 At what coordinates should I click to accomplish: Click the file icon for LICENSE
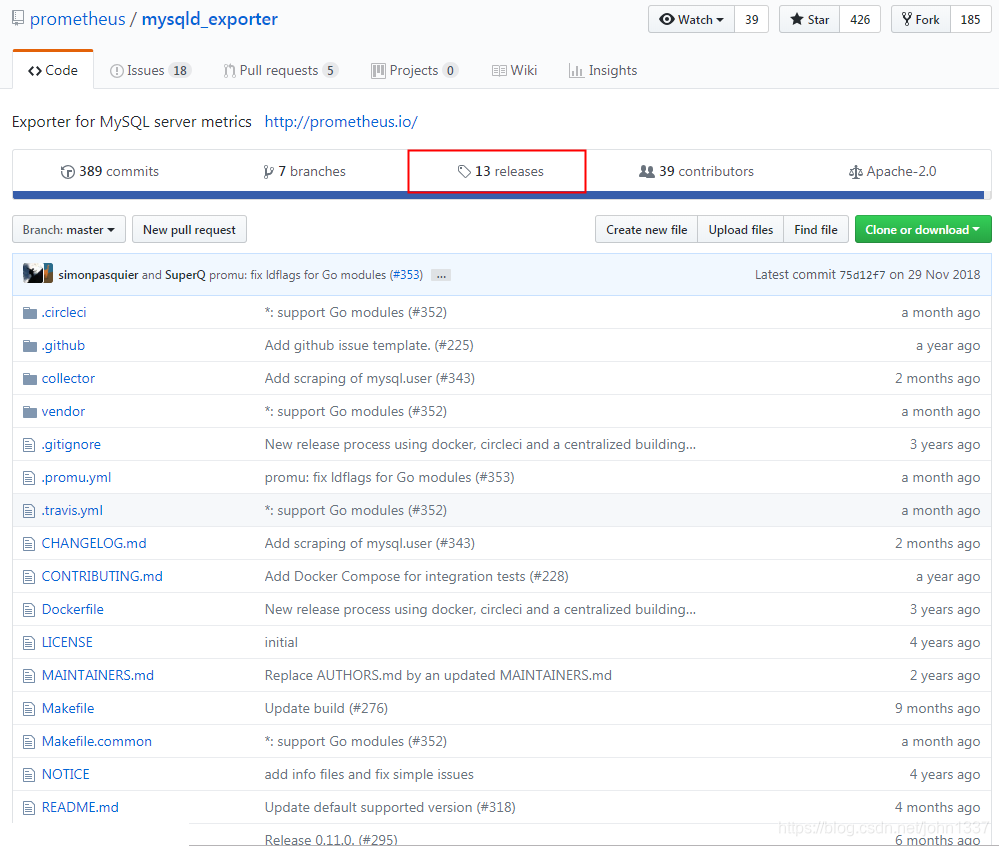29,643
